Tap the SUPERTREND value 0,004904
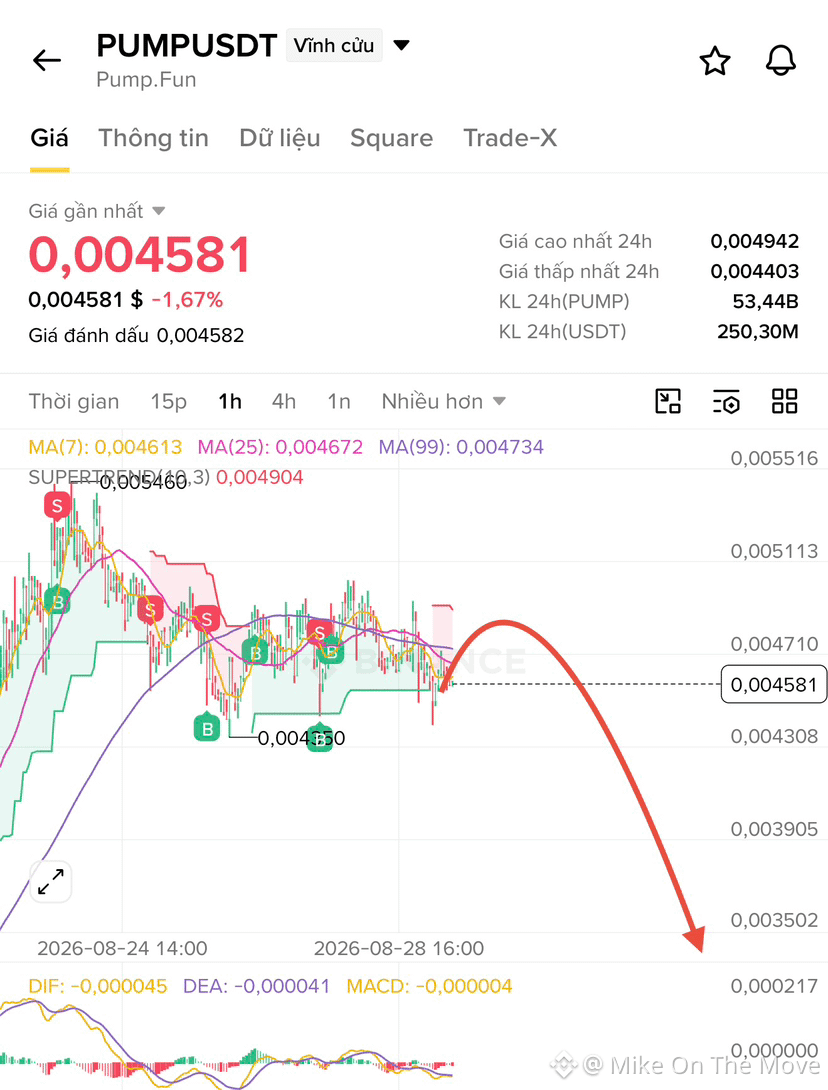 tap(259, 477)
